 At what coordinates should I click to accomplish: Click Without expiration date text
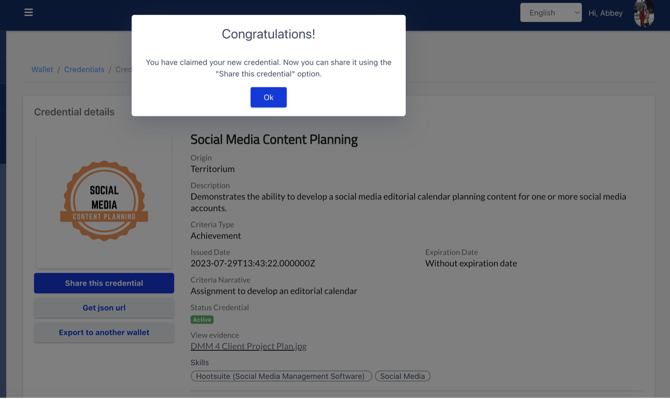point(471,264)
